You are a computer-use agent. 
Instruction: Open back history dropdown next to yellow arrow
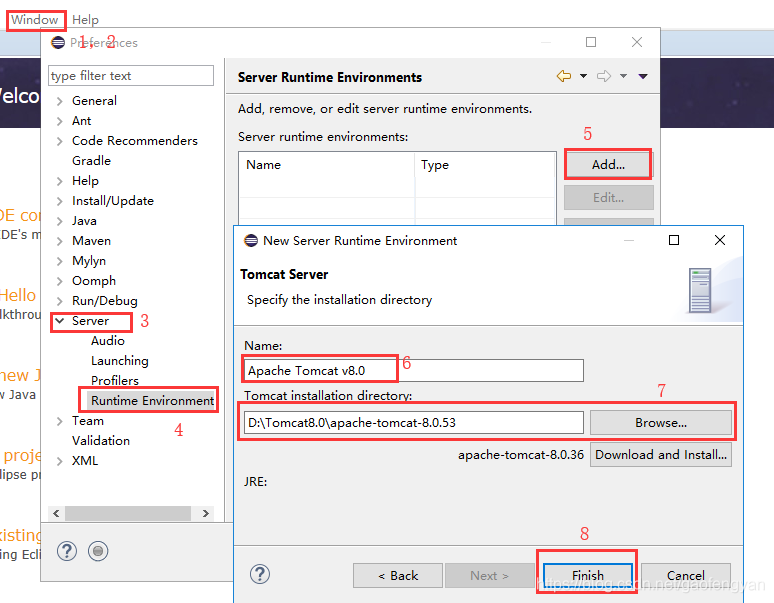(583, 76)
